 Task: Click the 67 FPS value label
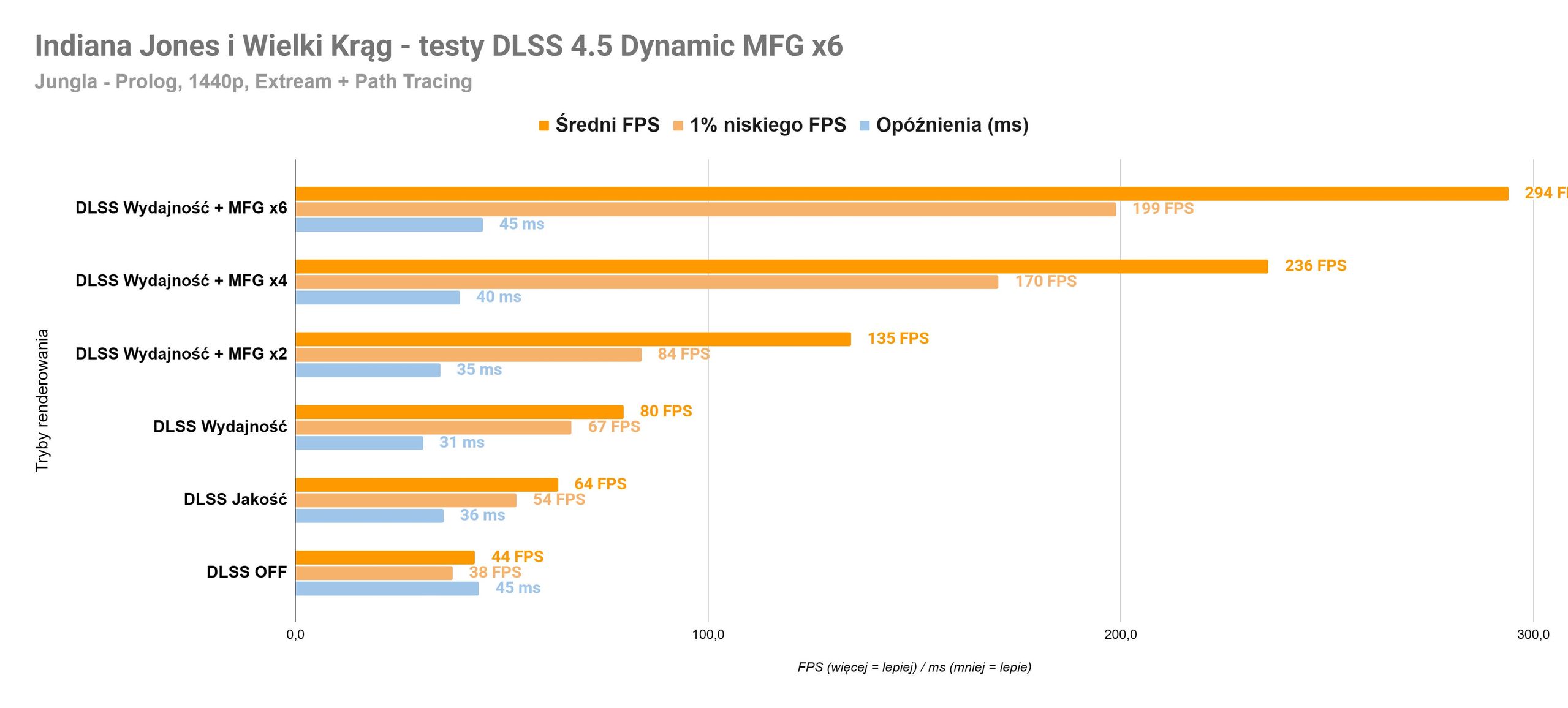coord(614,427)
